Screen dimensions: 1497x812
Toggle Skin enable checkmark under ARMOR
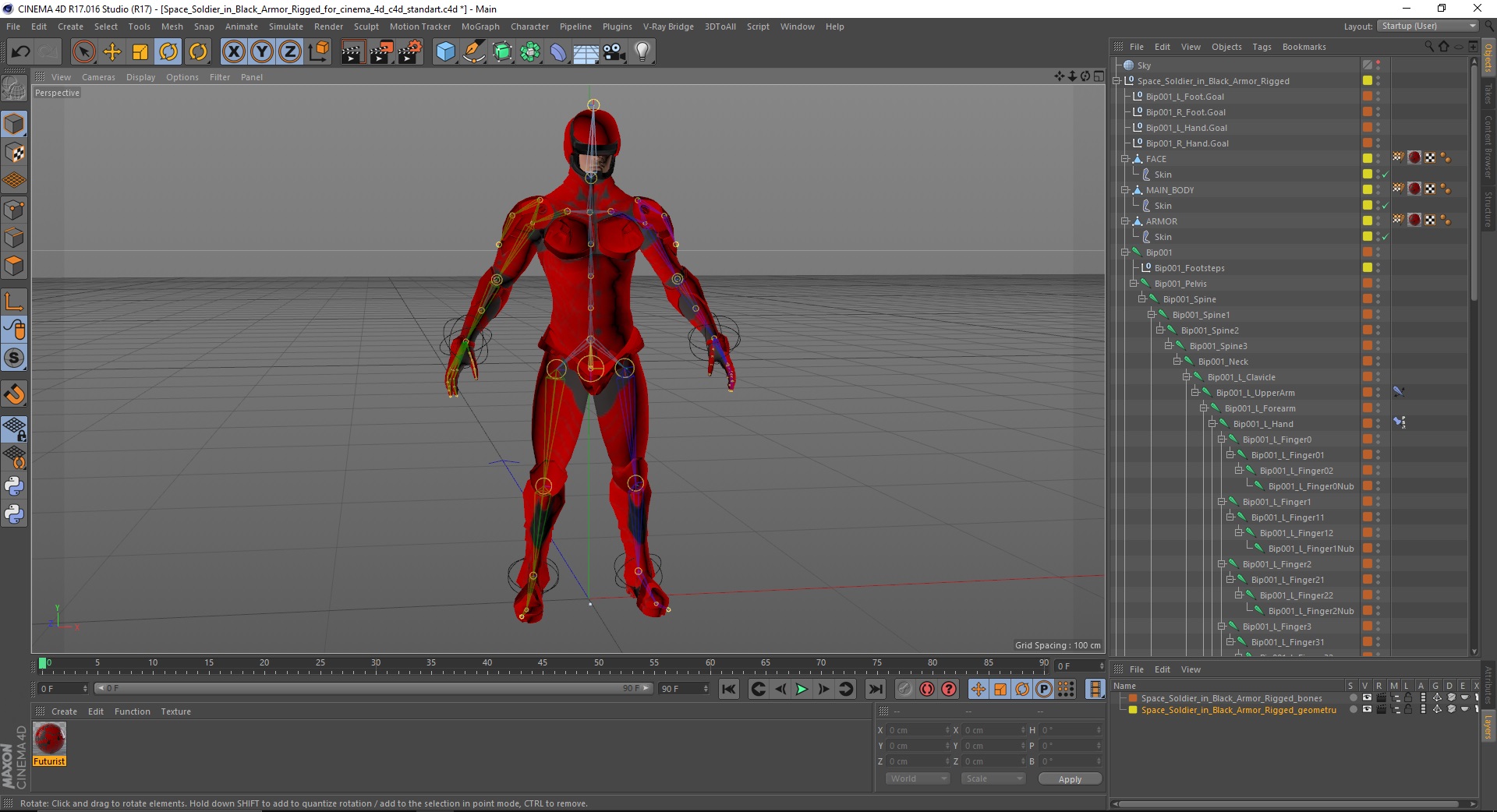coord(1385,237)
